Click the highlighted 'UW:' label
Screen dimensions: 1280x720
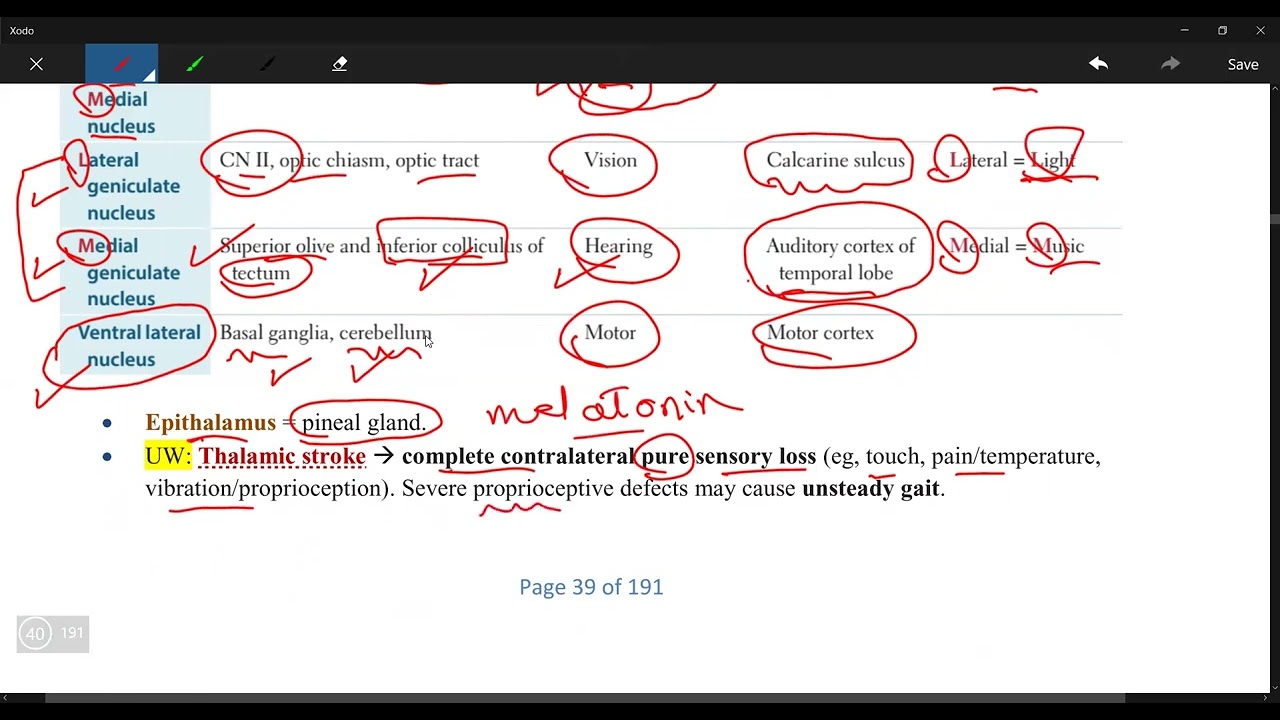tap(168, 457)
